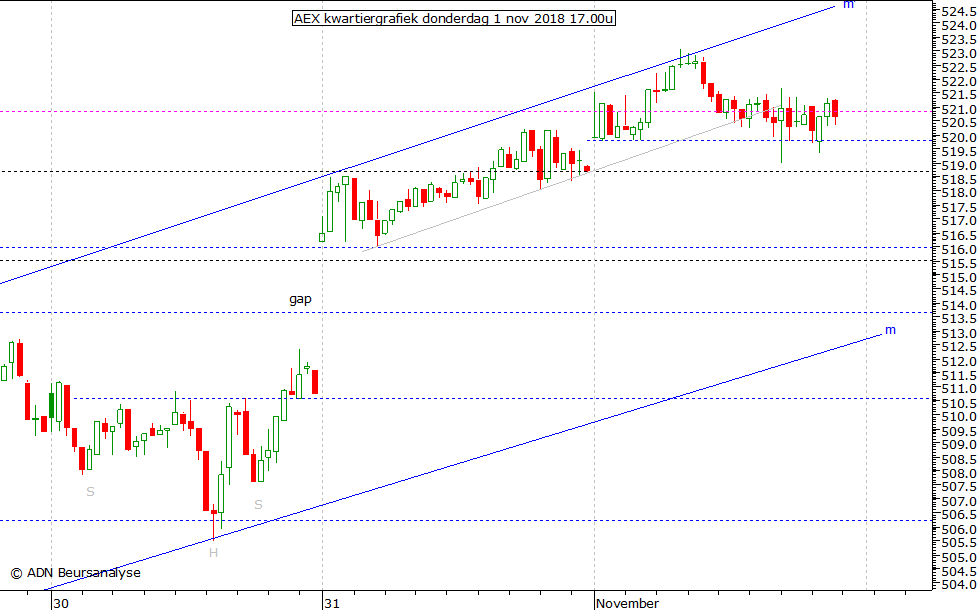Click the chart title 'AEX kwartiergrafiek donderdag 1 nov 2018 17.00u'

pos(454,19)
